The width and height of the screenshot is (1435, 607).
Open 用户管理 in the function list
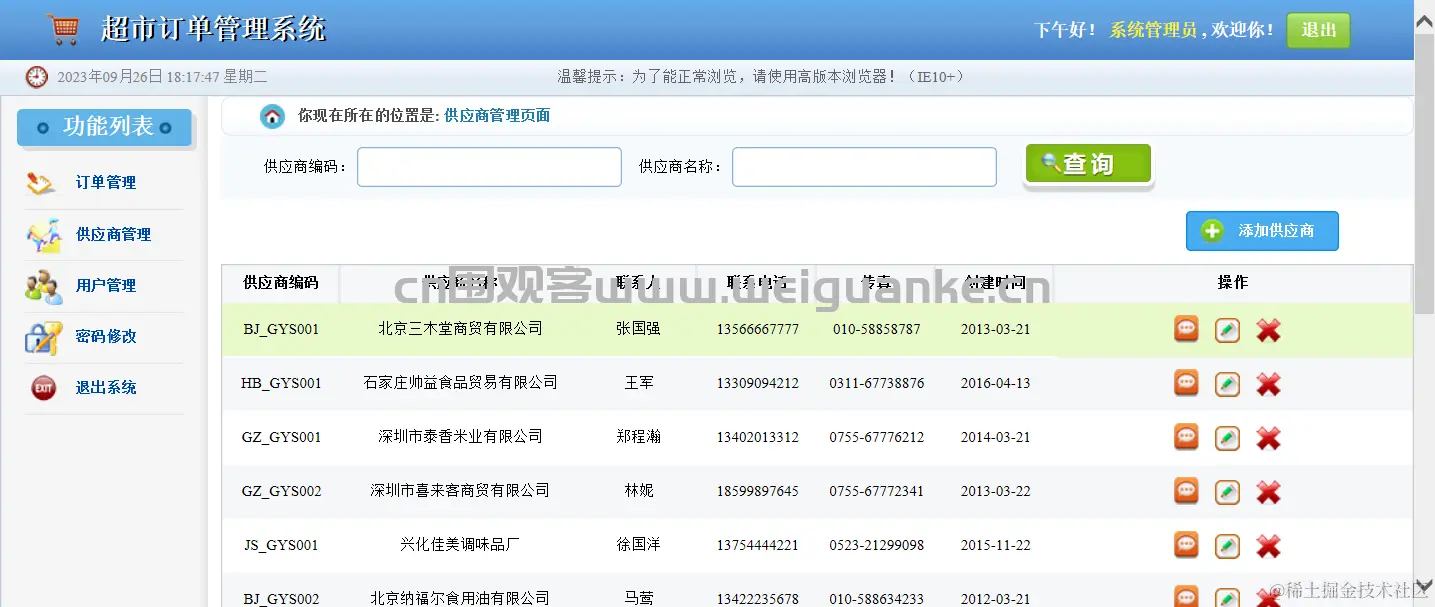tap(106, 286)
